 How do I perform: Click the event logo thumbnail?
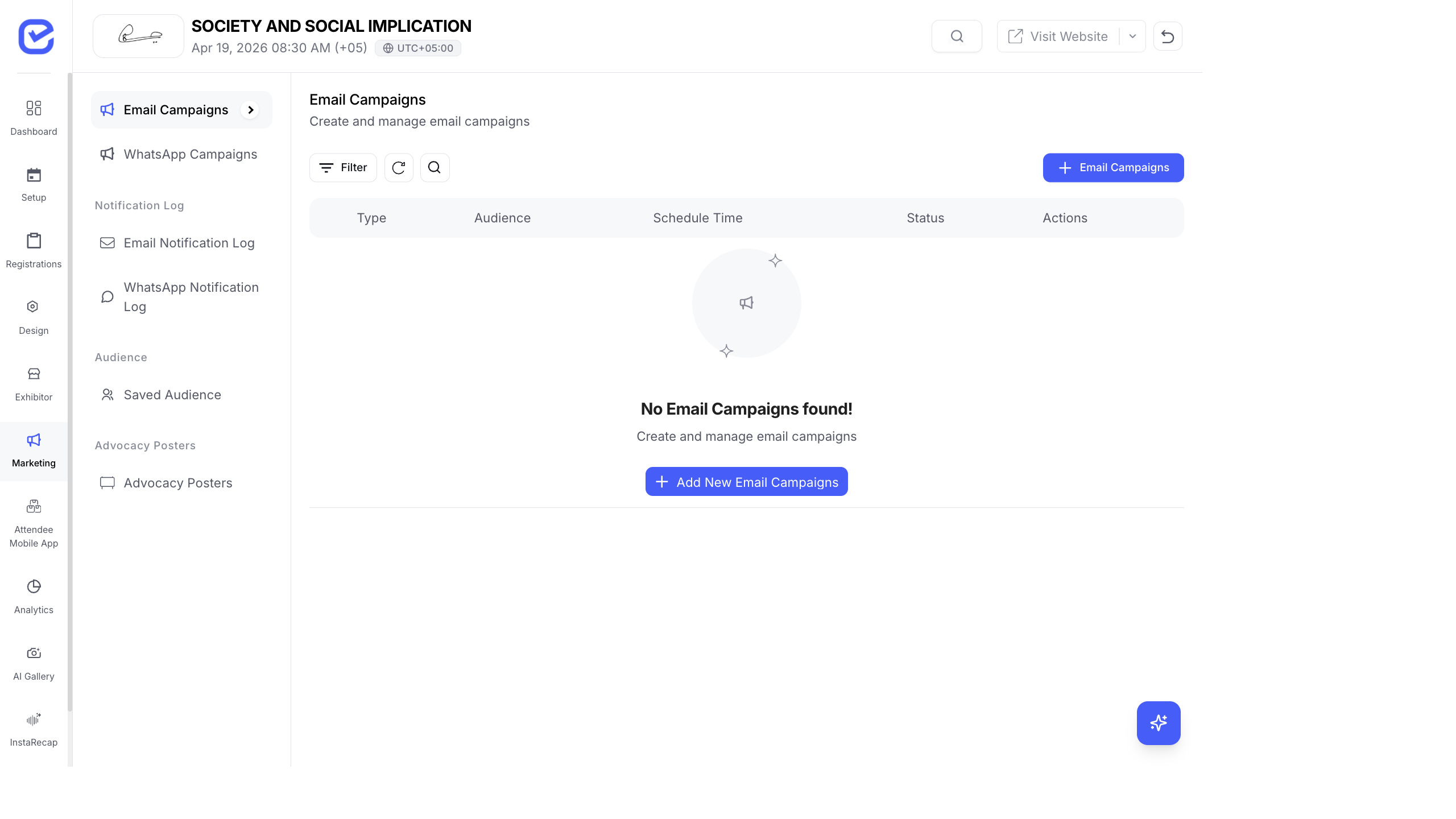point(138,36)
